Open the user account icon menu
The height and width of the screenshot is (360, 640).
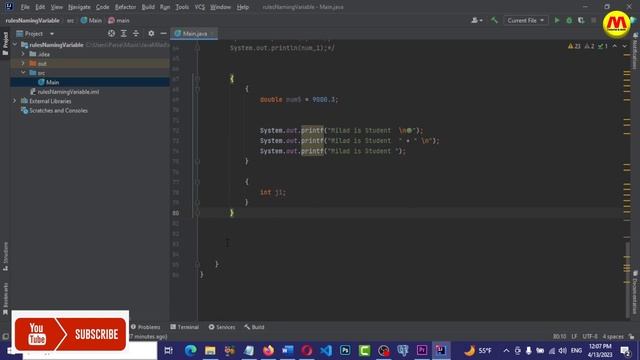477,20
